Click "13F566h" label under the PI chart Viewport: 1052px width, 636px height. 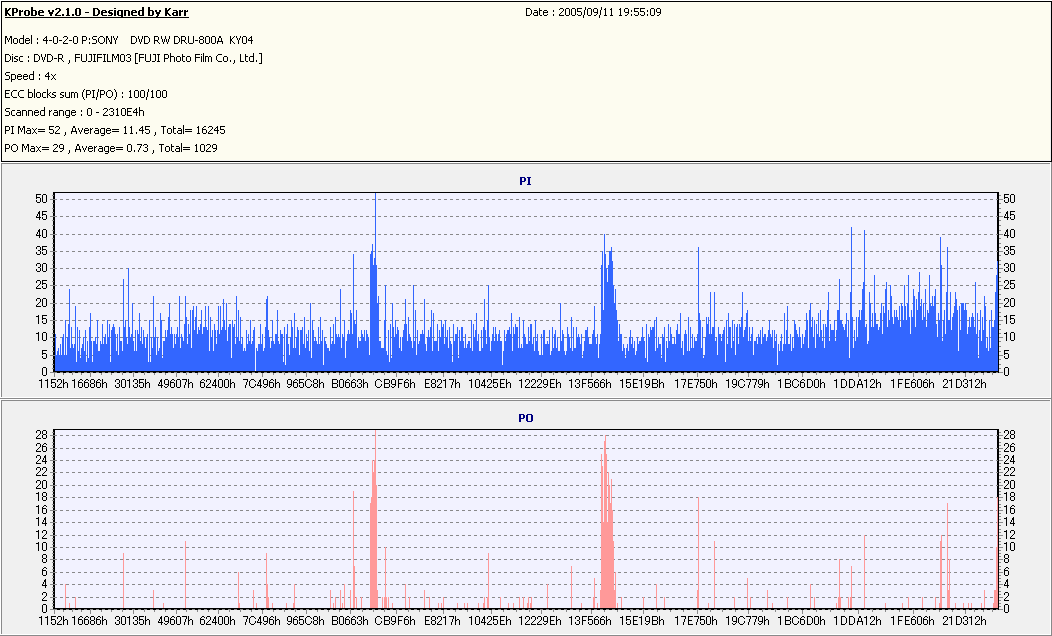(x=590, y=384)
